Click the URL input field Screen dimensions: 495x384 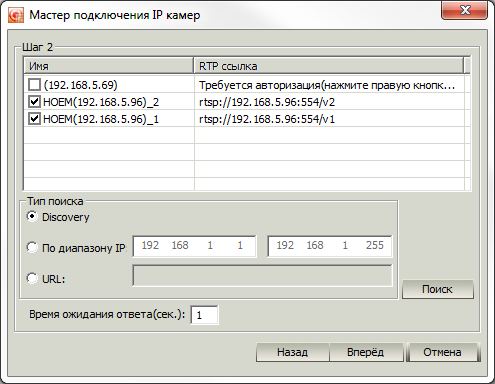point(262,276)
